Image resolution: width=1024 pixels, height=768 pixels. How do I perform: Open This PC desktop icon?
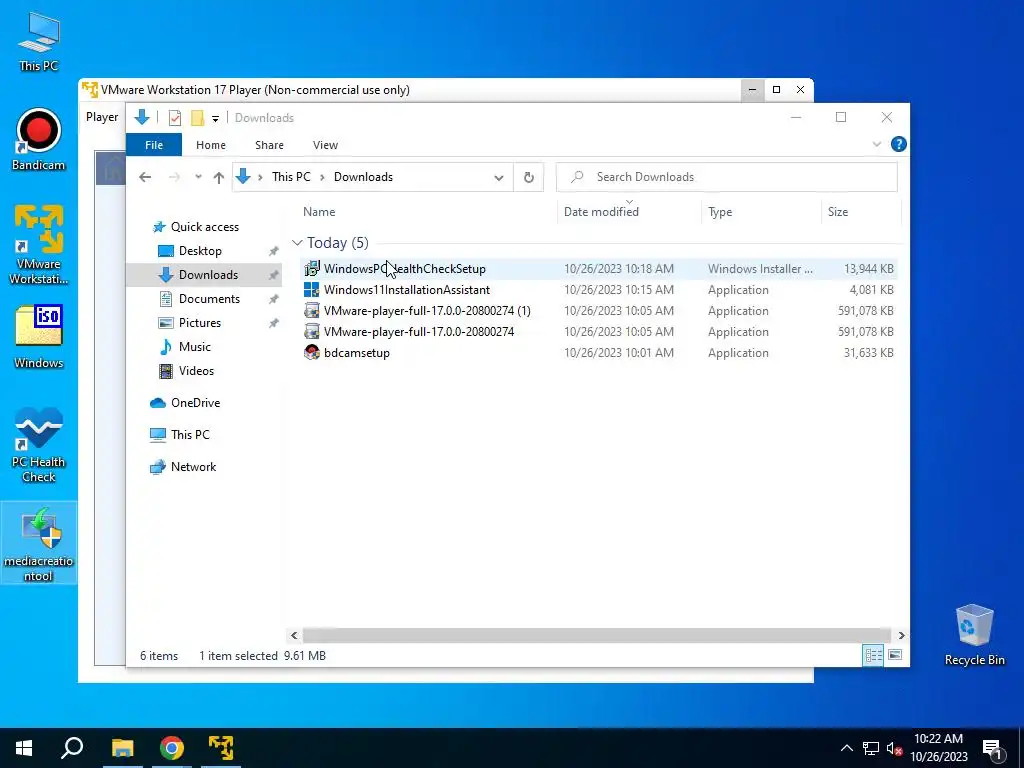coord(39,40)
